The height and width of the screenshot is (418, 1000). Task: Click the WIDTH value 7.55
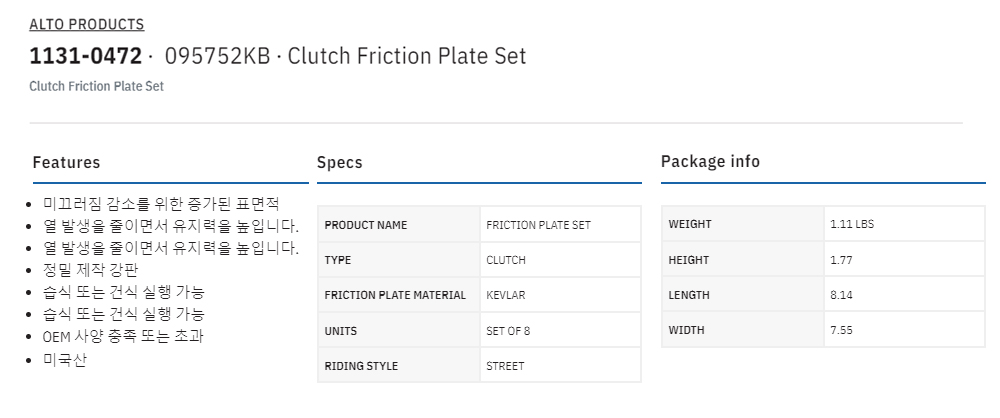pyautogui.click(x=841, y=330)
